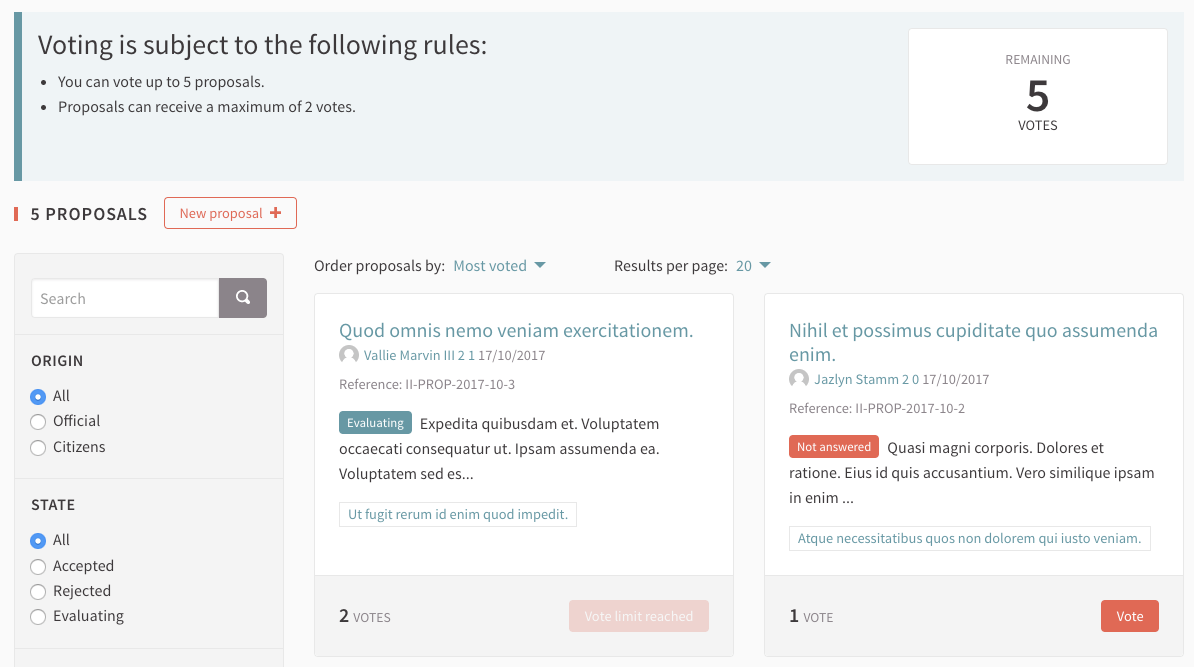The height and width of the screenshot is (667, 1194).
Task: Open the Quod omnis nemo veniam proposal
Action: [x=516, y=331]
